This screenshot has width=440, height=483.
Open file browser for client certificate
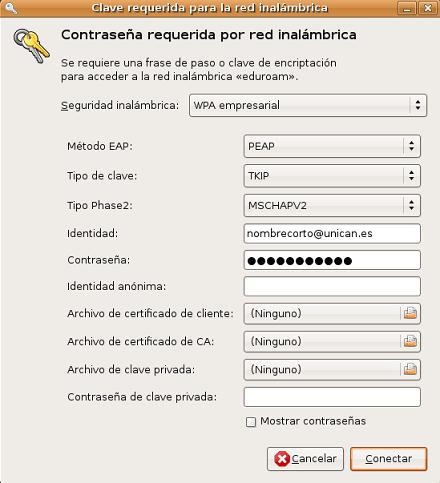point(410,313)
